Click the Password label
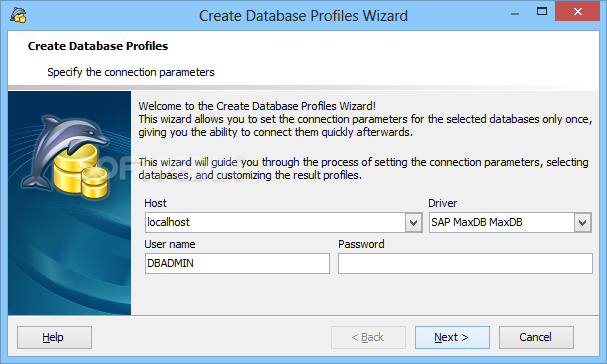 coord(361,244)
